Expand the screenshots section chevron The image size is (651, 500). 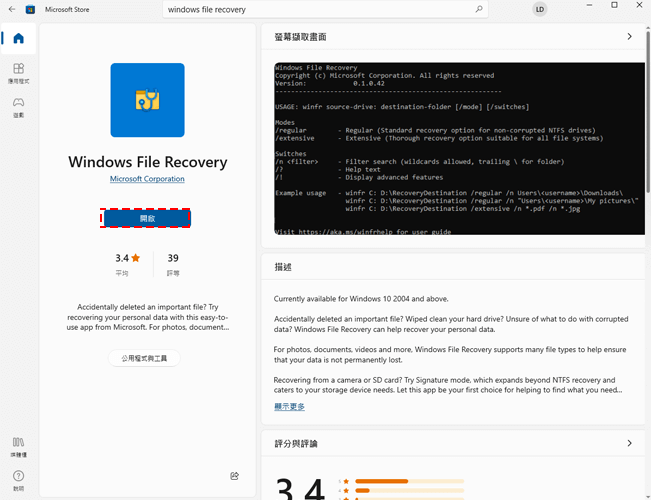629,37
